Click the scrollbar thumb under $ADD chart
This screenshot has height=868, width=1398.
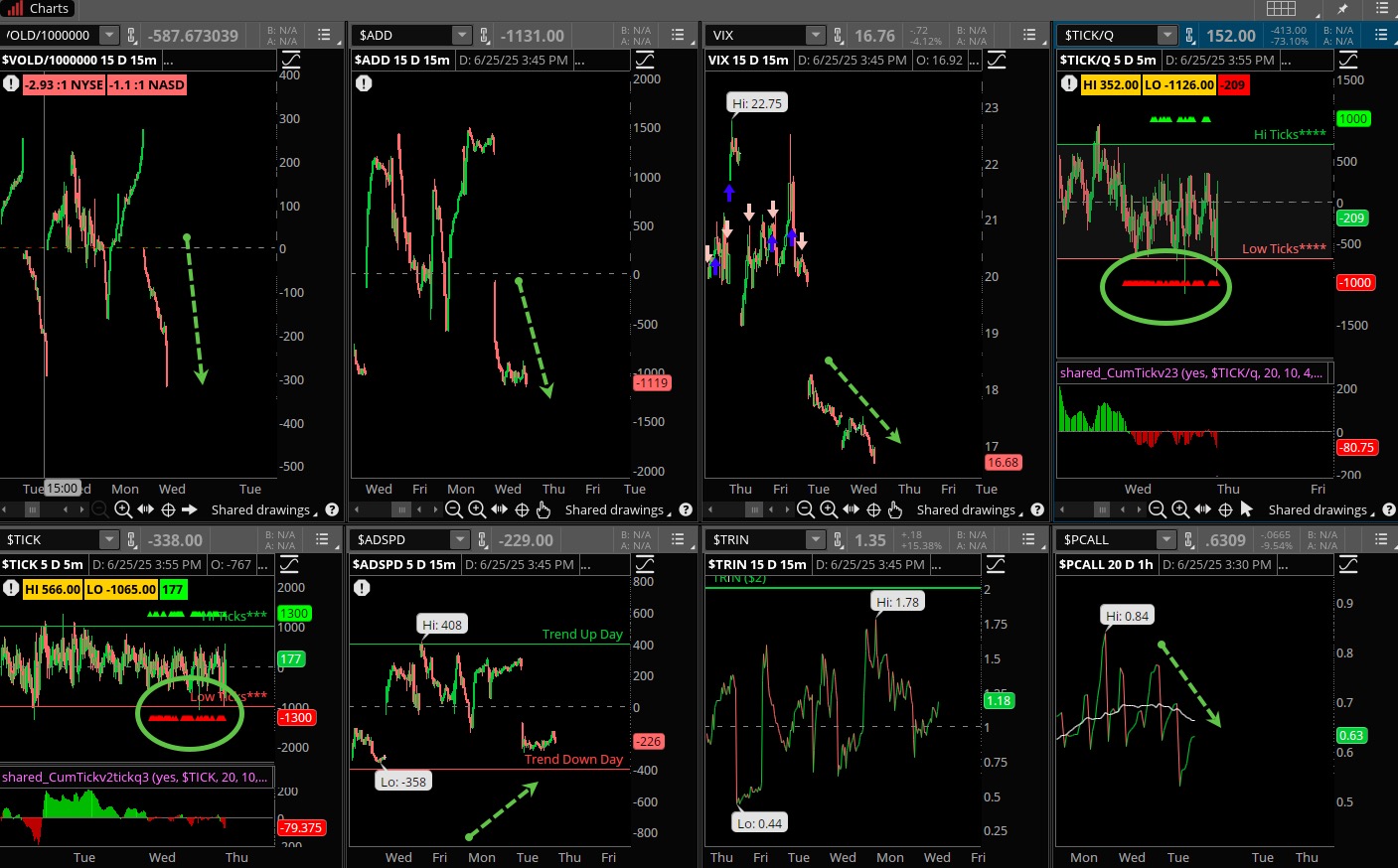point(401,509)
